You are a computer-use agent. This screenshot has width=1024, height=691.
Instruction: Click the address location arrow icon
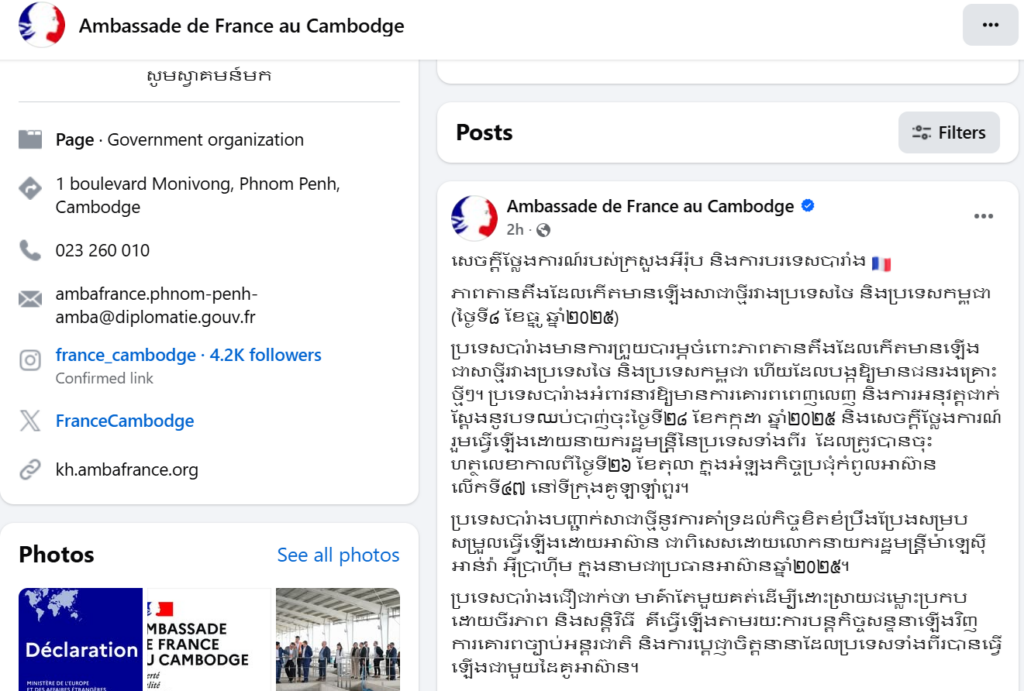(x=30, y=186)
